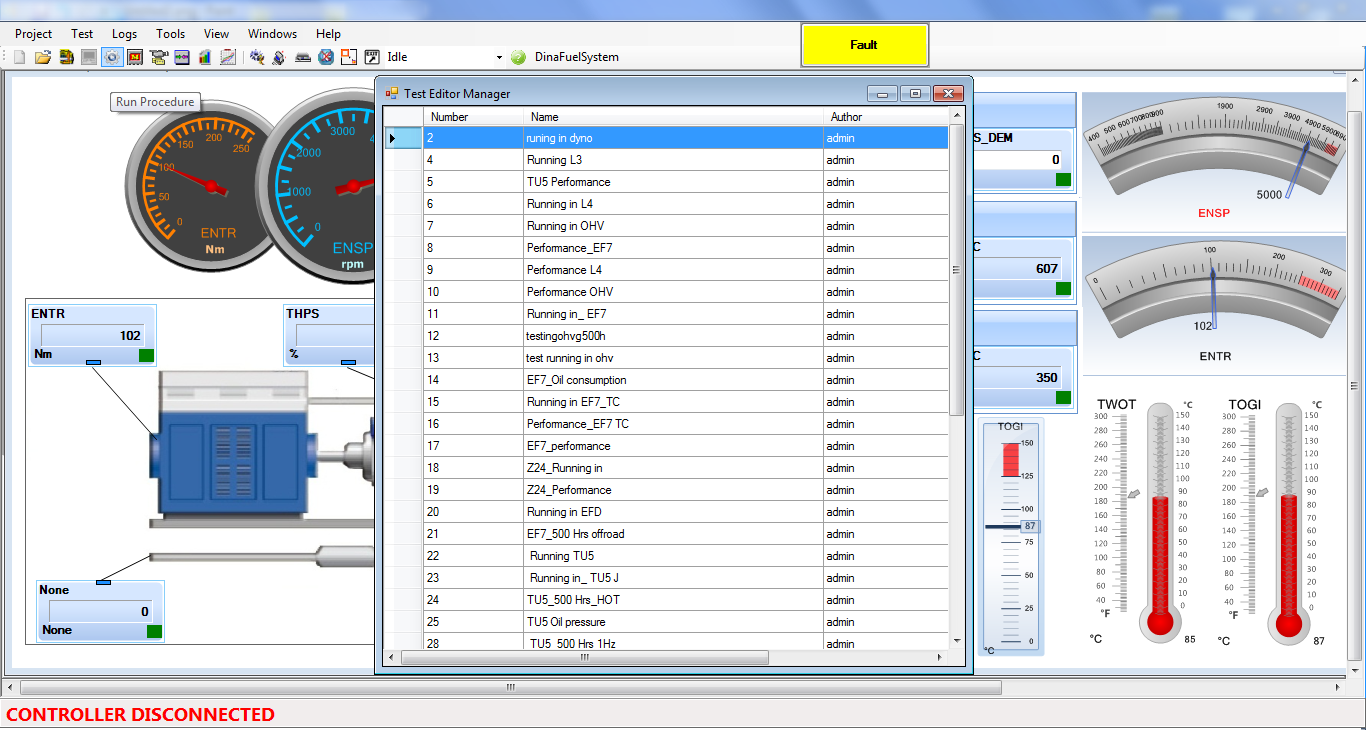Open the Idle state dropdown

498,57
